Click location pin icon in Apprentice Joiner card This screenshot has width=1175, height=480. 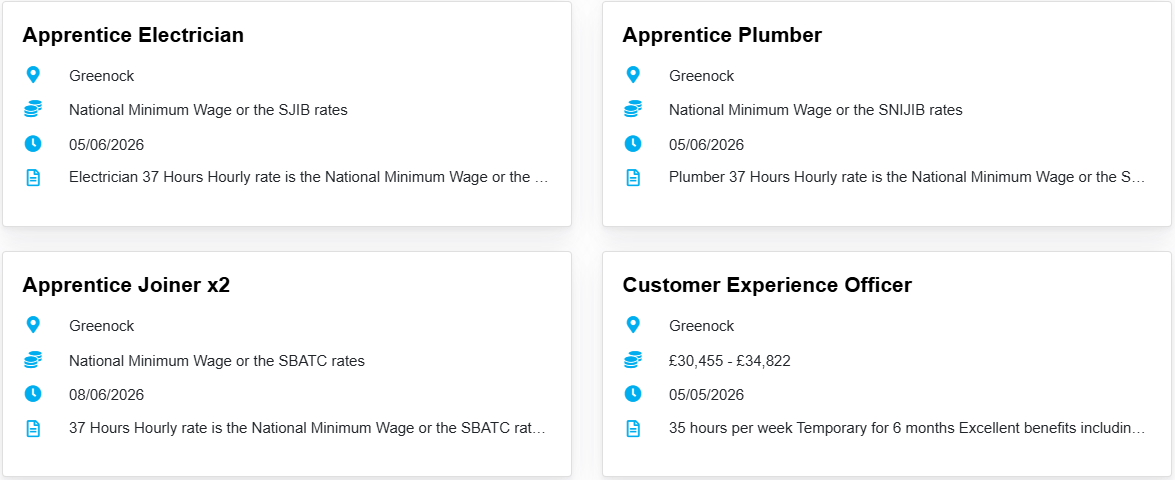pyautogui.click(x=33, y=325)
